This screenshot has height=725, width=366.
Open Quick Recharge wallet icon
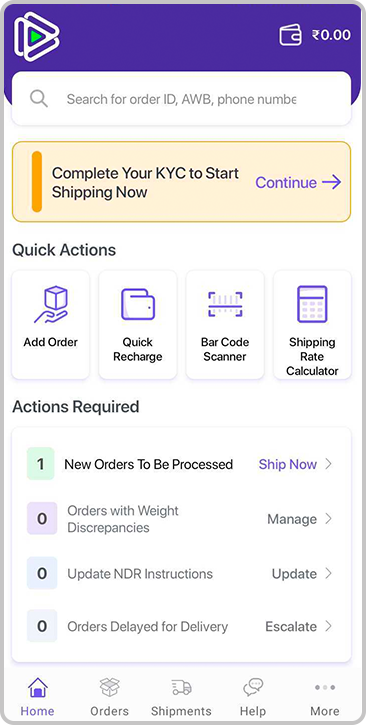[138, 304]
